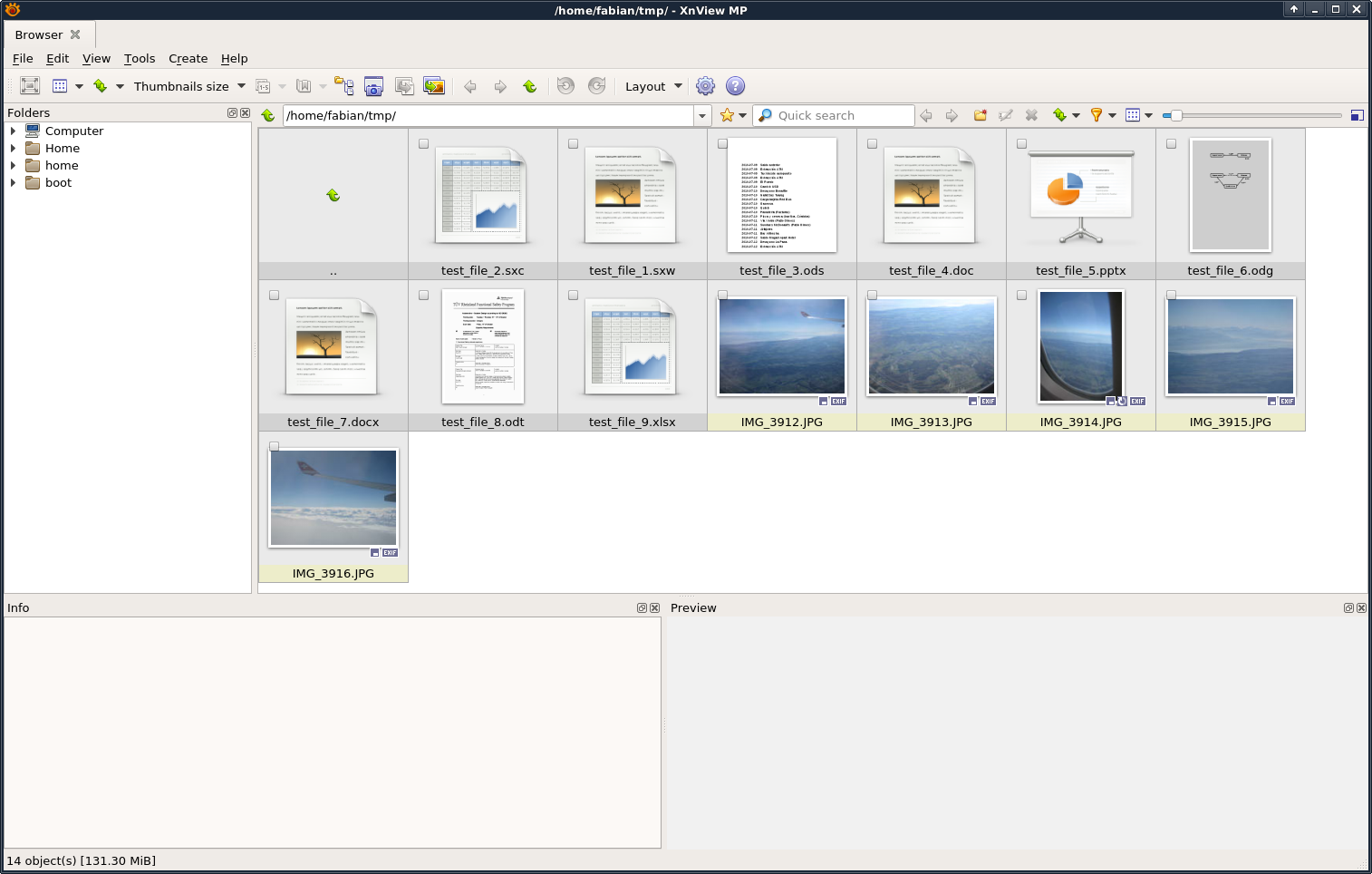This screenshot has height=874, width=1372.
Task: Open the Settings gear icon
Action: [705, 86]
